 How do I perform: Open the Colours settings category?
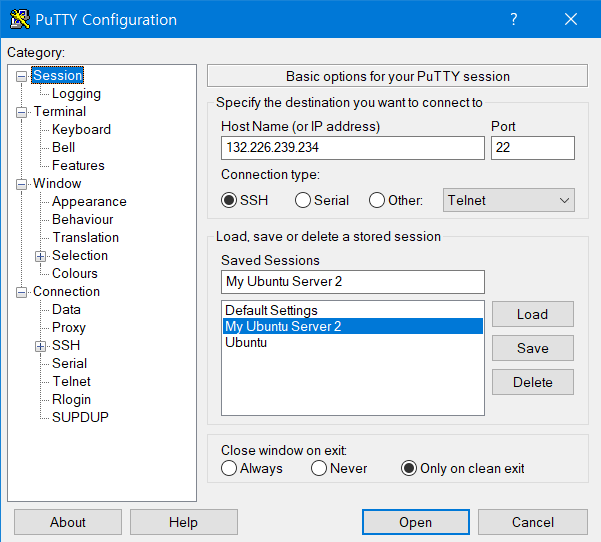point(75,274)
